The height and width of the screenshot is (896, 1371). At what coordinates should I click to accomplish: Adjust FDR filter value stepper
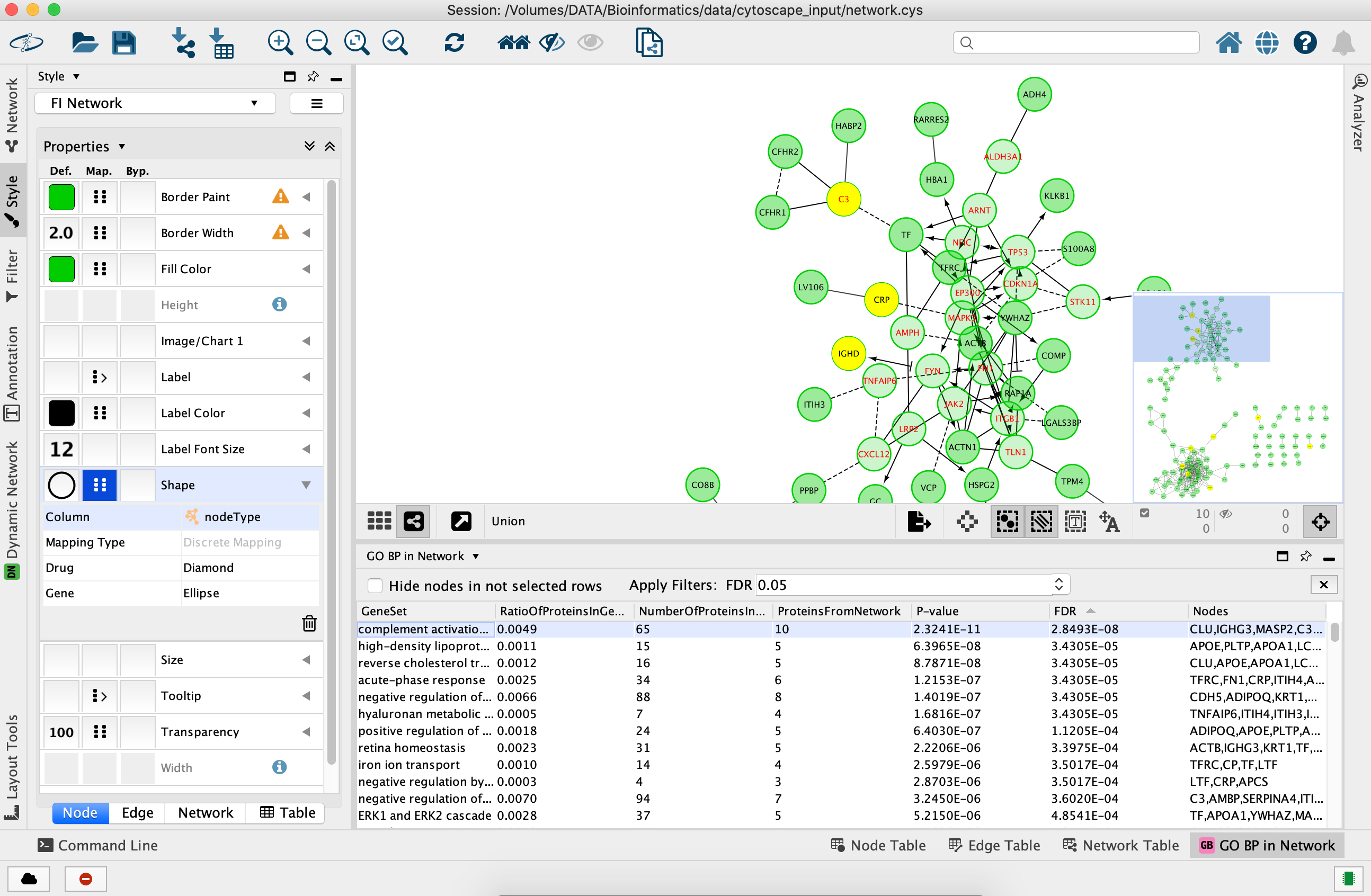[x=1060, y=585]
